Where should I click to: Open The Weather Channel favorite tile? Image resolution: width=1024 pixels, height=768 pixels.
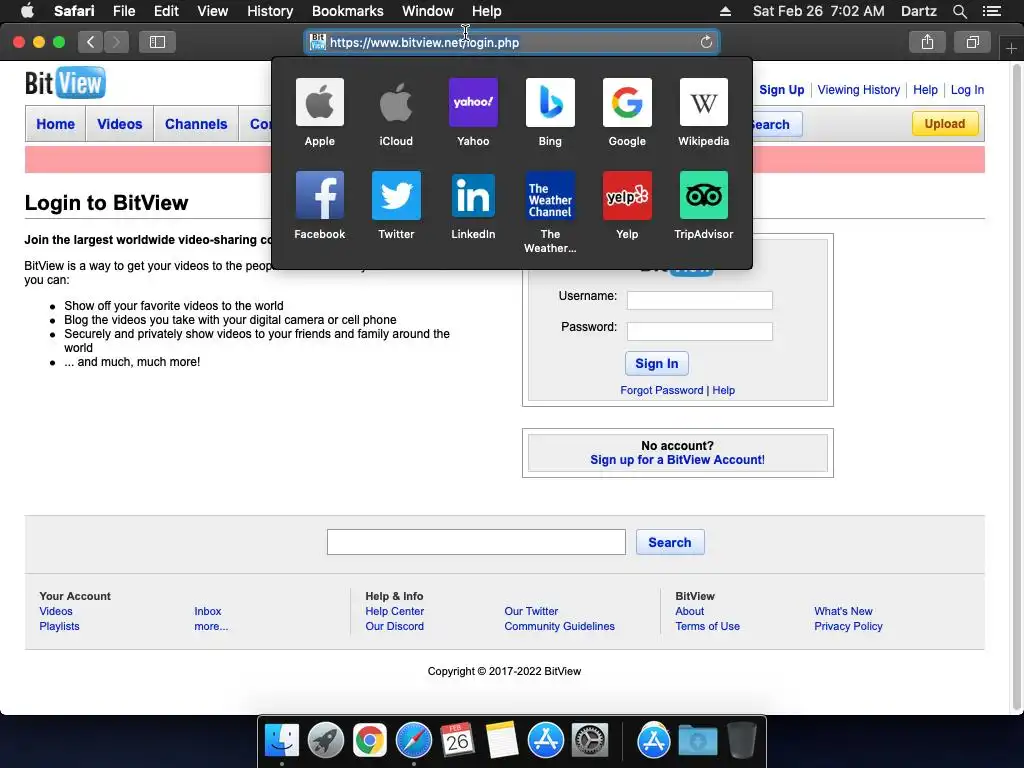[x=550, y=195]
